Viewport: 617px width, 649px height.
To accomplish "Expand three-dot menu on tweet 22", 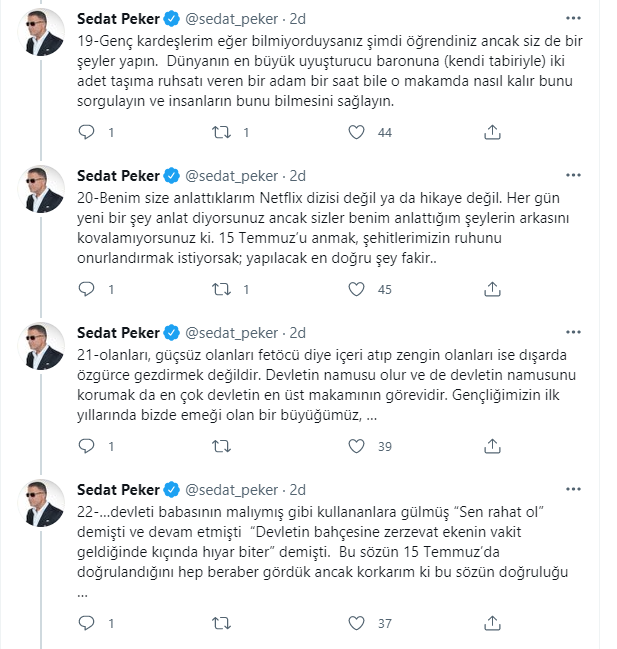I will click(x=573, y=490).
